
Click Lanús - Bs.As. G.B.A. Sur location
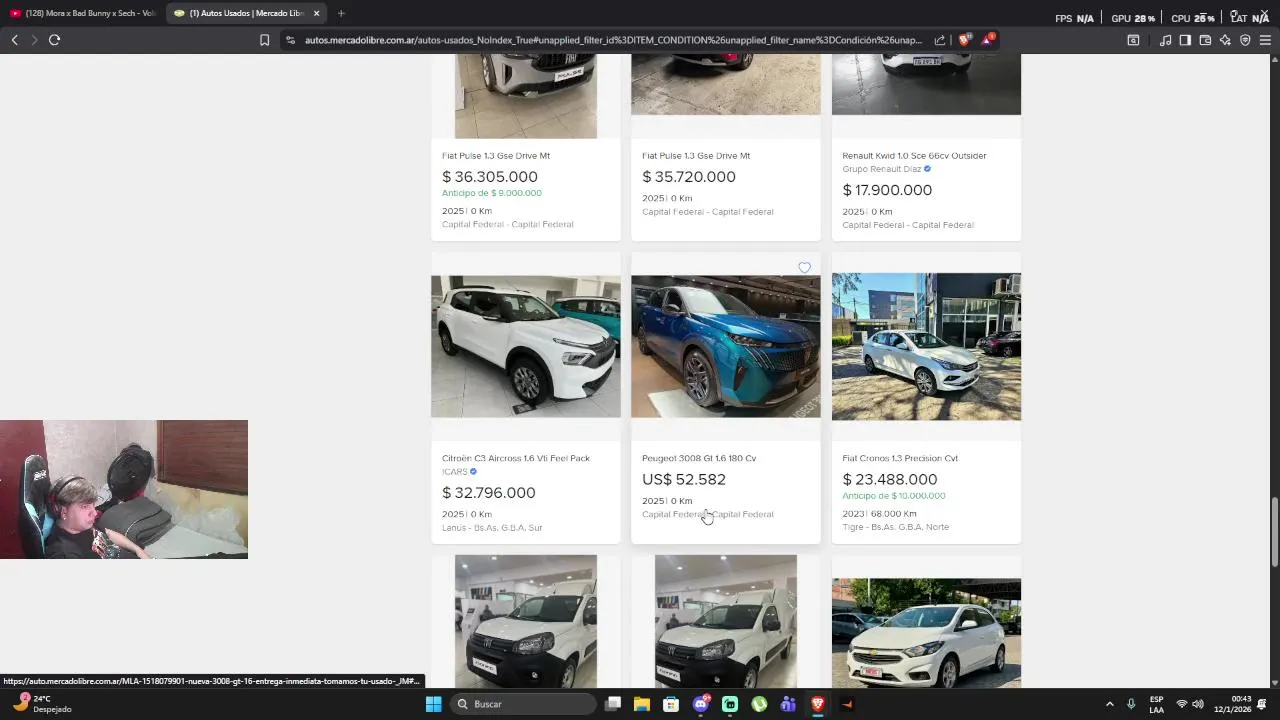(492, 528)
